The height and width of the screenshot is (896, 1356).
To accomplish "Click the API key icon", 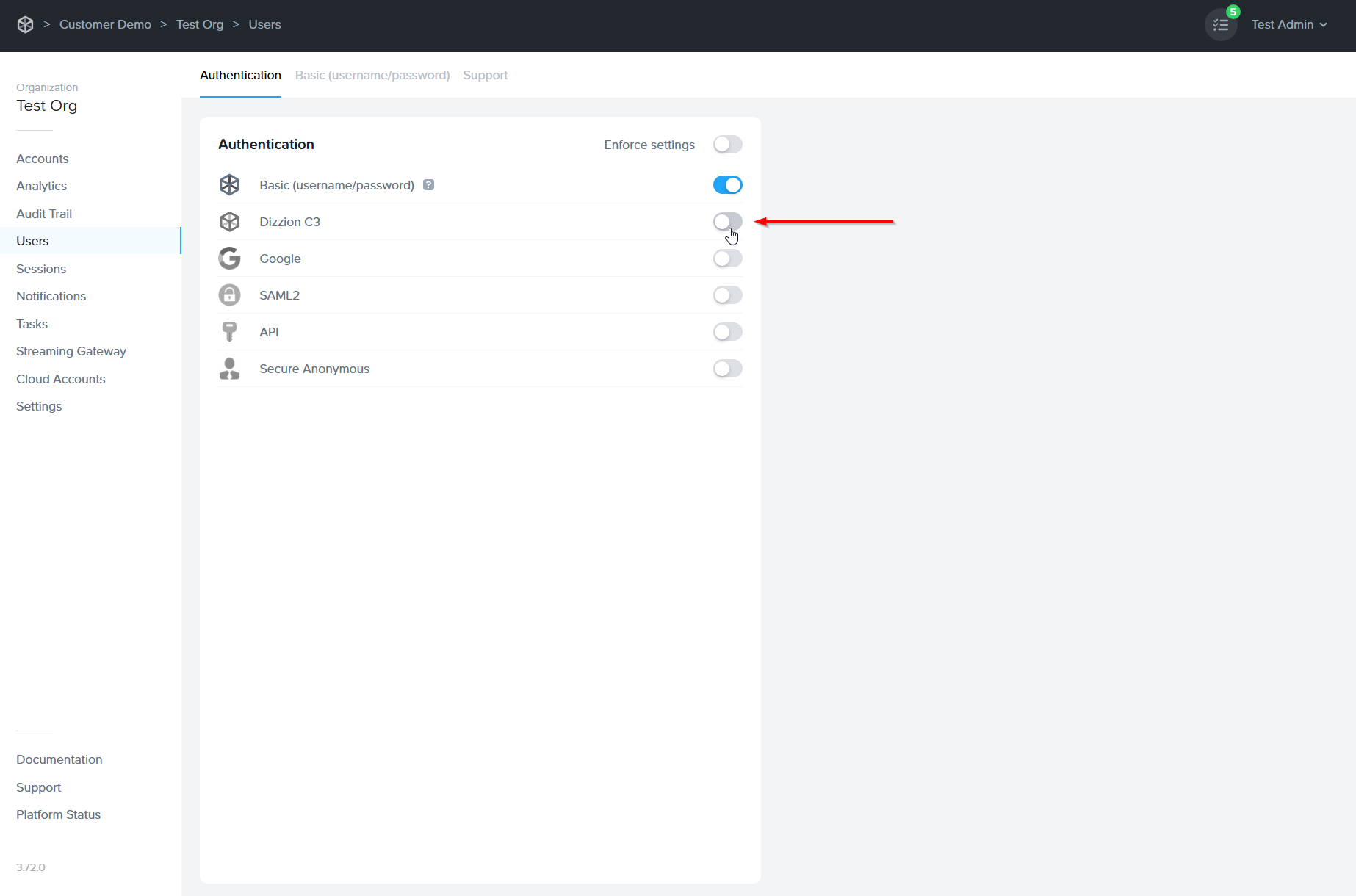I will (x=229, y=331).
